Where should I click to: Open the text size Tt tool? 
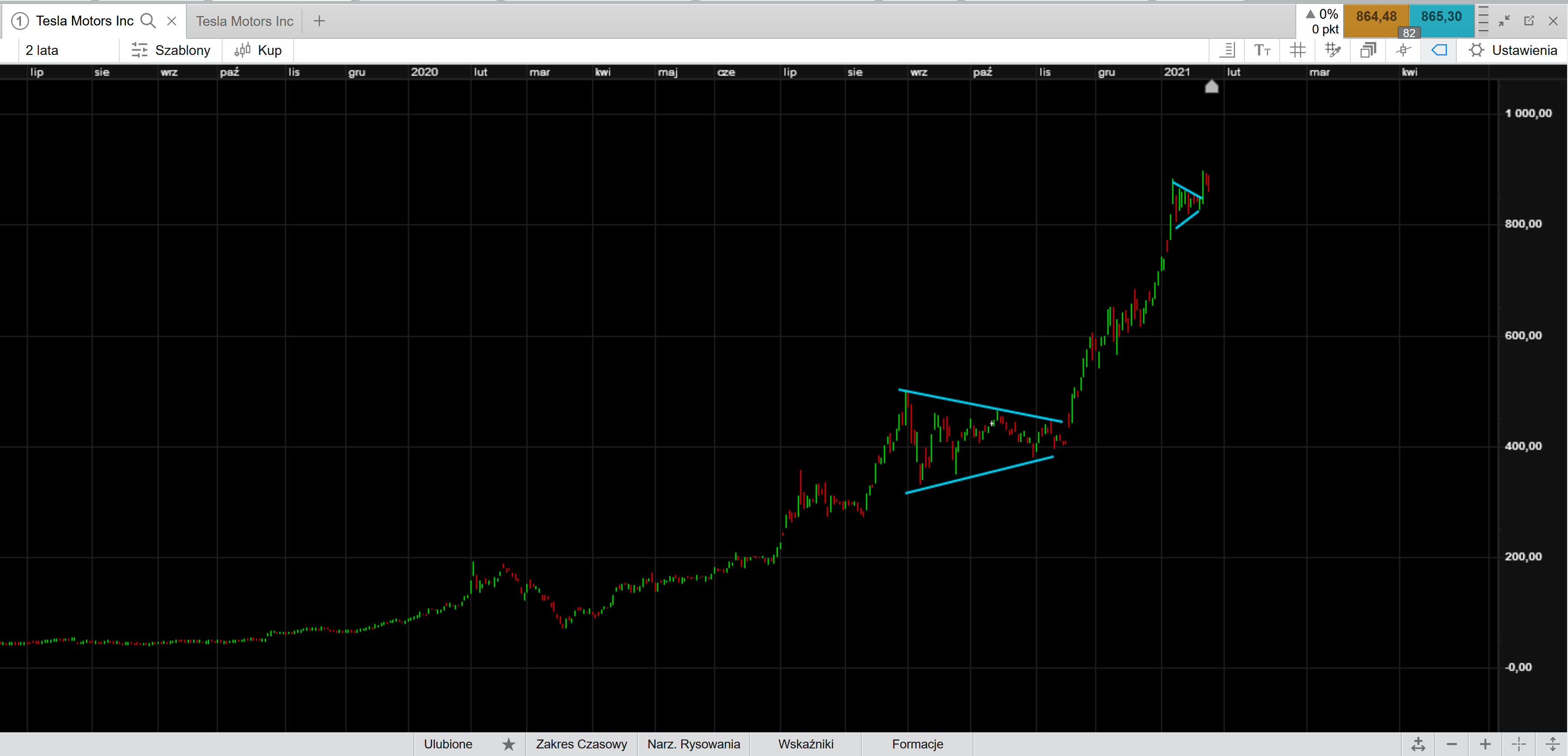1262,50
